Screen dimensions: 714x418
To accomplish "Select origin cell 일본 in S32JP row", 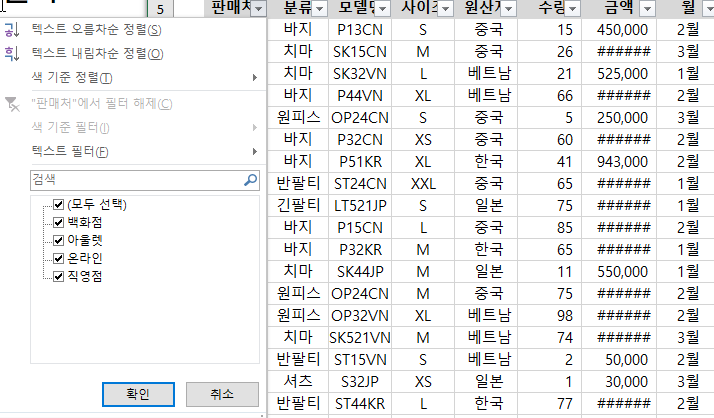I will click(486, 382).
